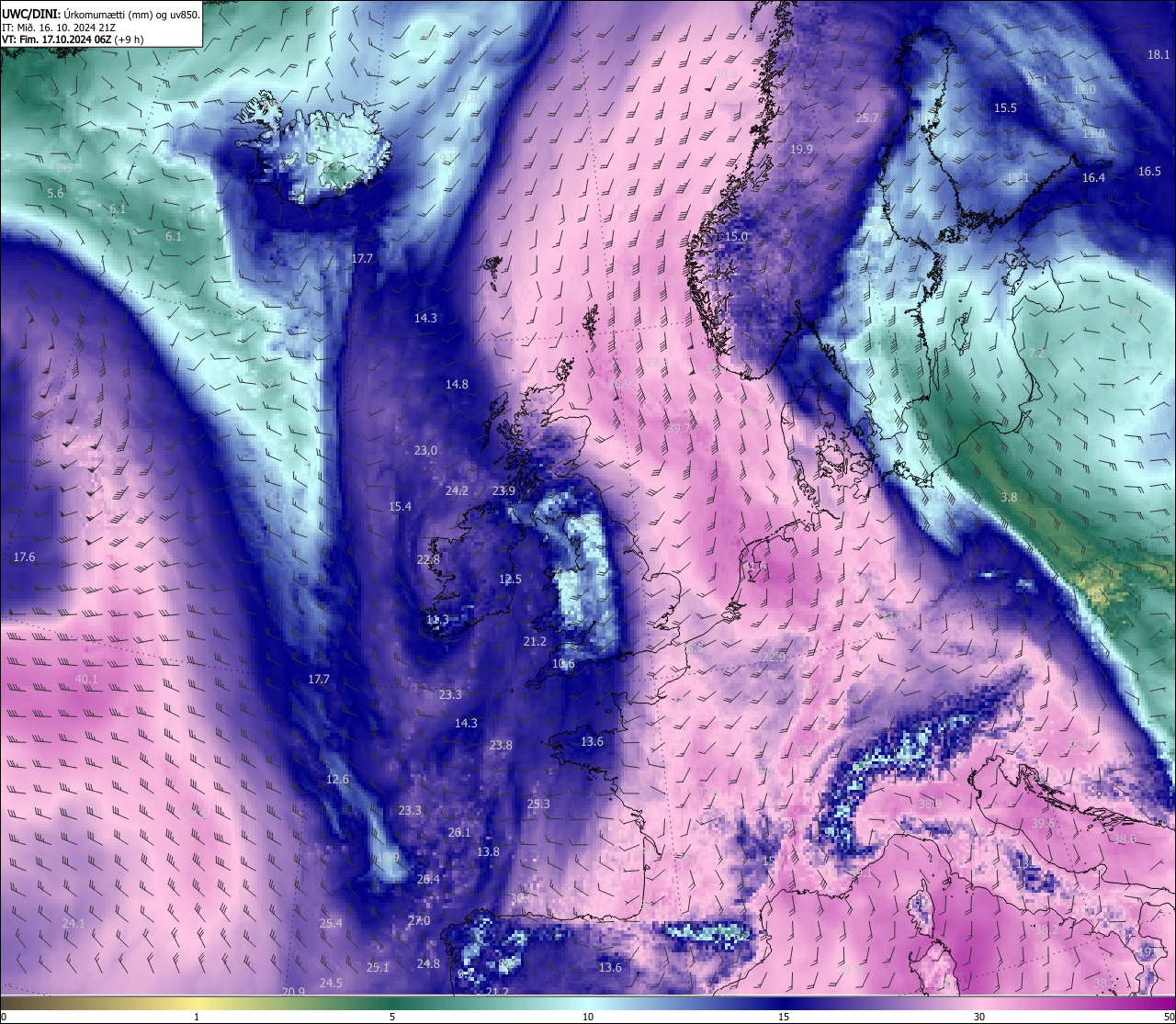The height and width of the screenshot is (1024, 1176).
Task: Click the 30 tick on the colour scale
Action: (x=979, y=1017)
